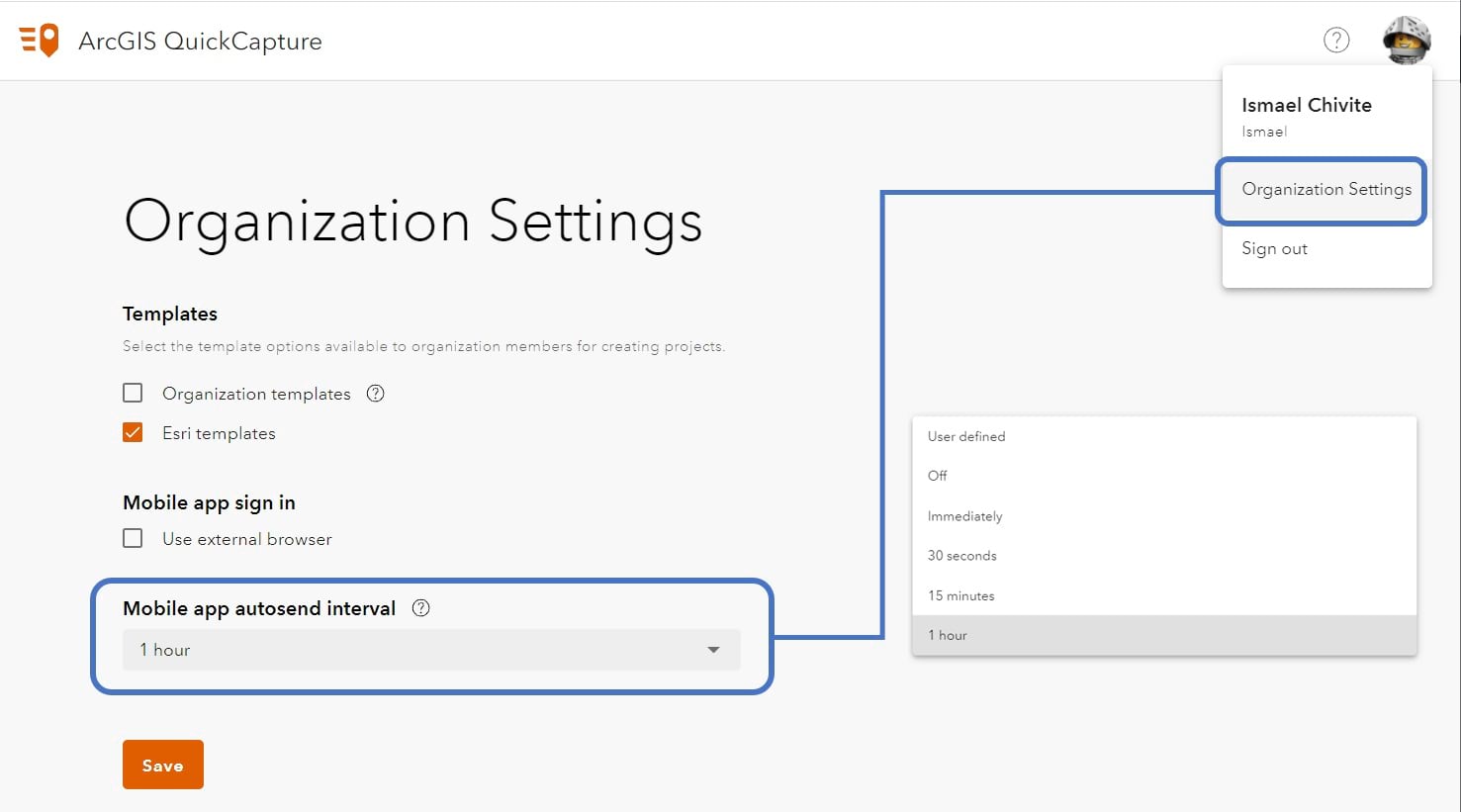Click the ArcGIS QuickCapture logo icon
Viewport: 1461px width, 812px height.
pos(38,40)
